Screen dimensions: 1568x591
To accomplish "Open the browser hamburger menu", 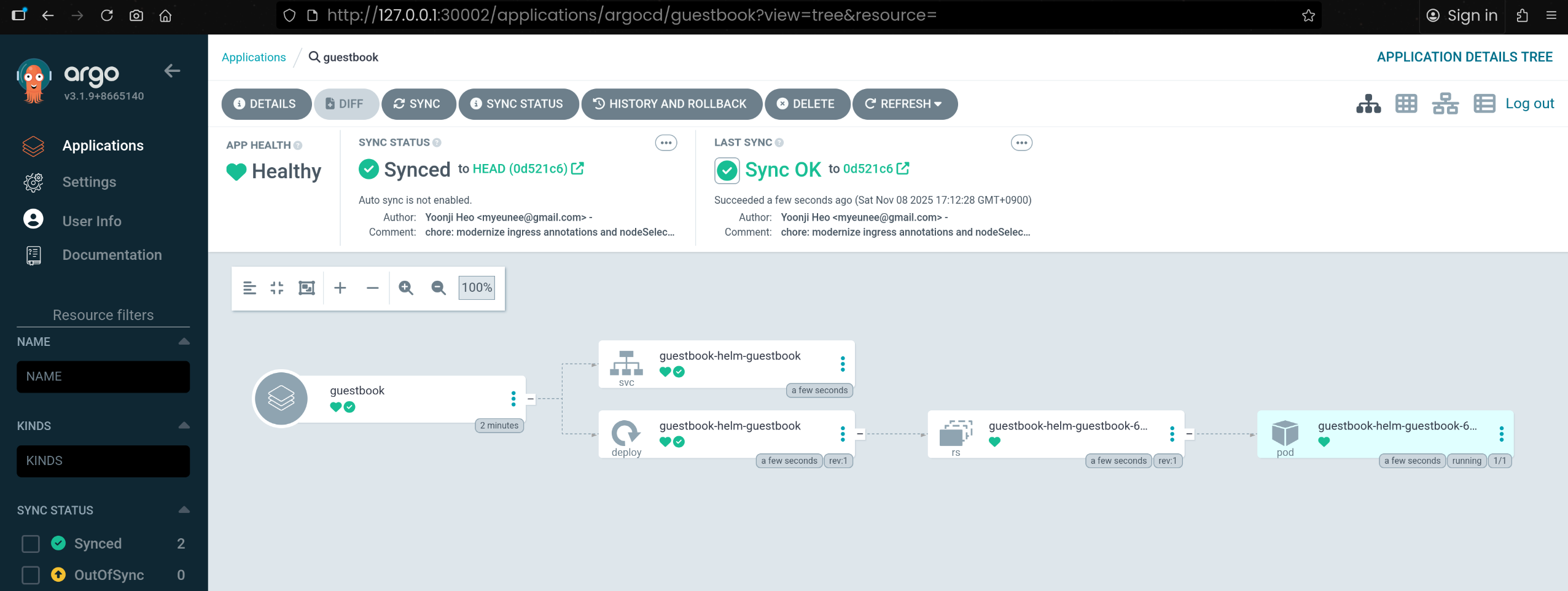I will tap(1551, 15).
